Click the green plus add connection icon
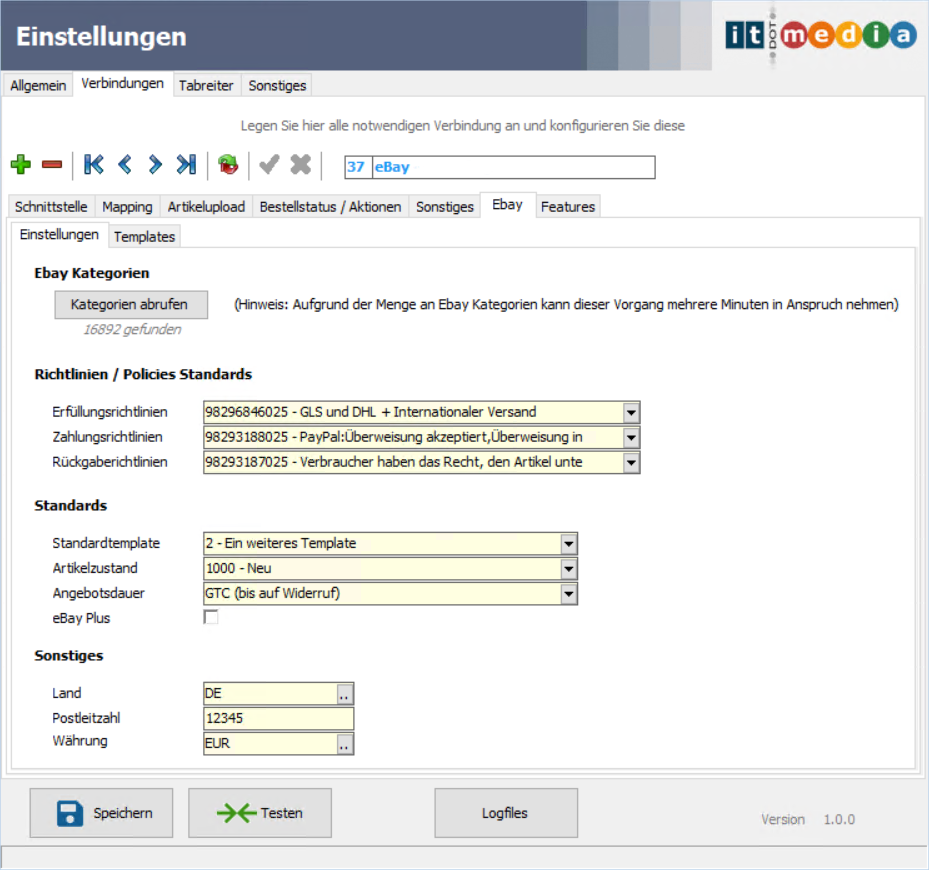929x870 pixels. (20, 165)
